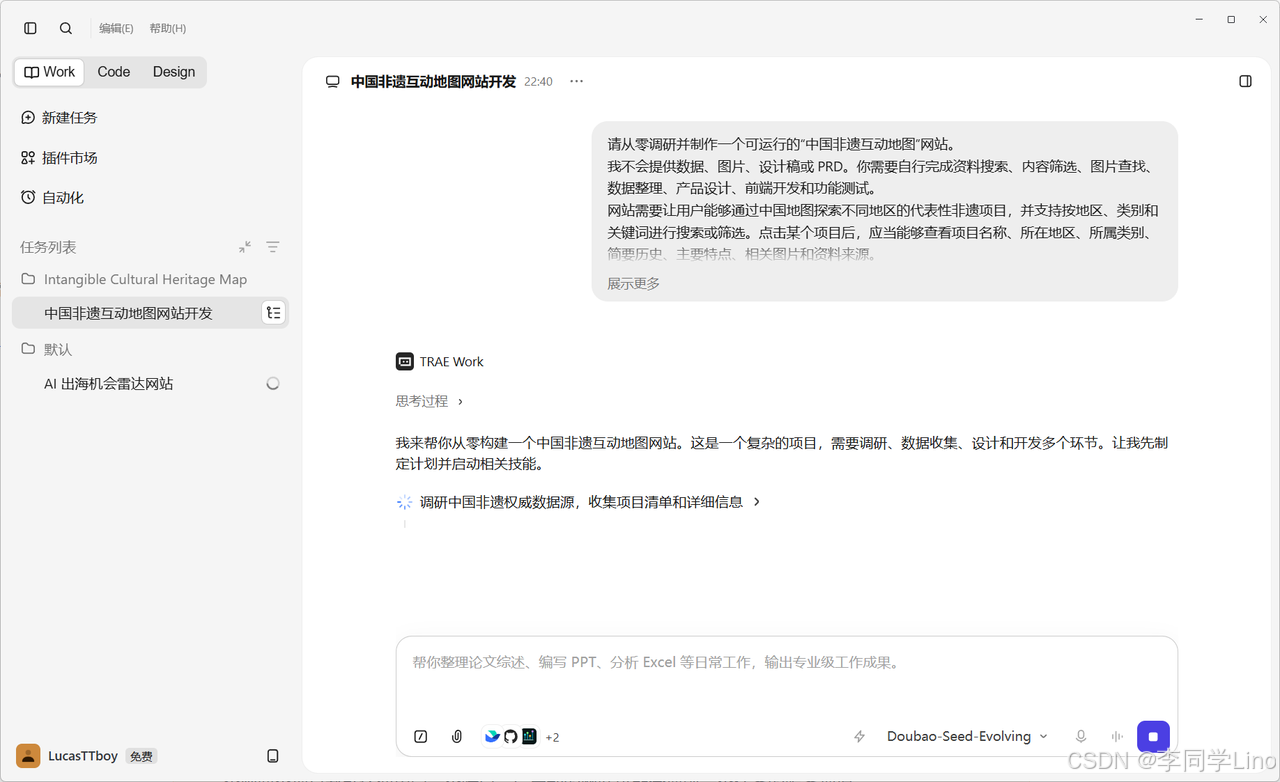Toggle the left sidebar panel icon
The width and height of the screenshot is (1280, 782).
(30, 28)
